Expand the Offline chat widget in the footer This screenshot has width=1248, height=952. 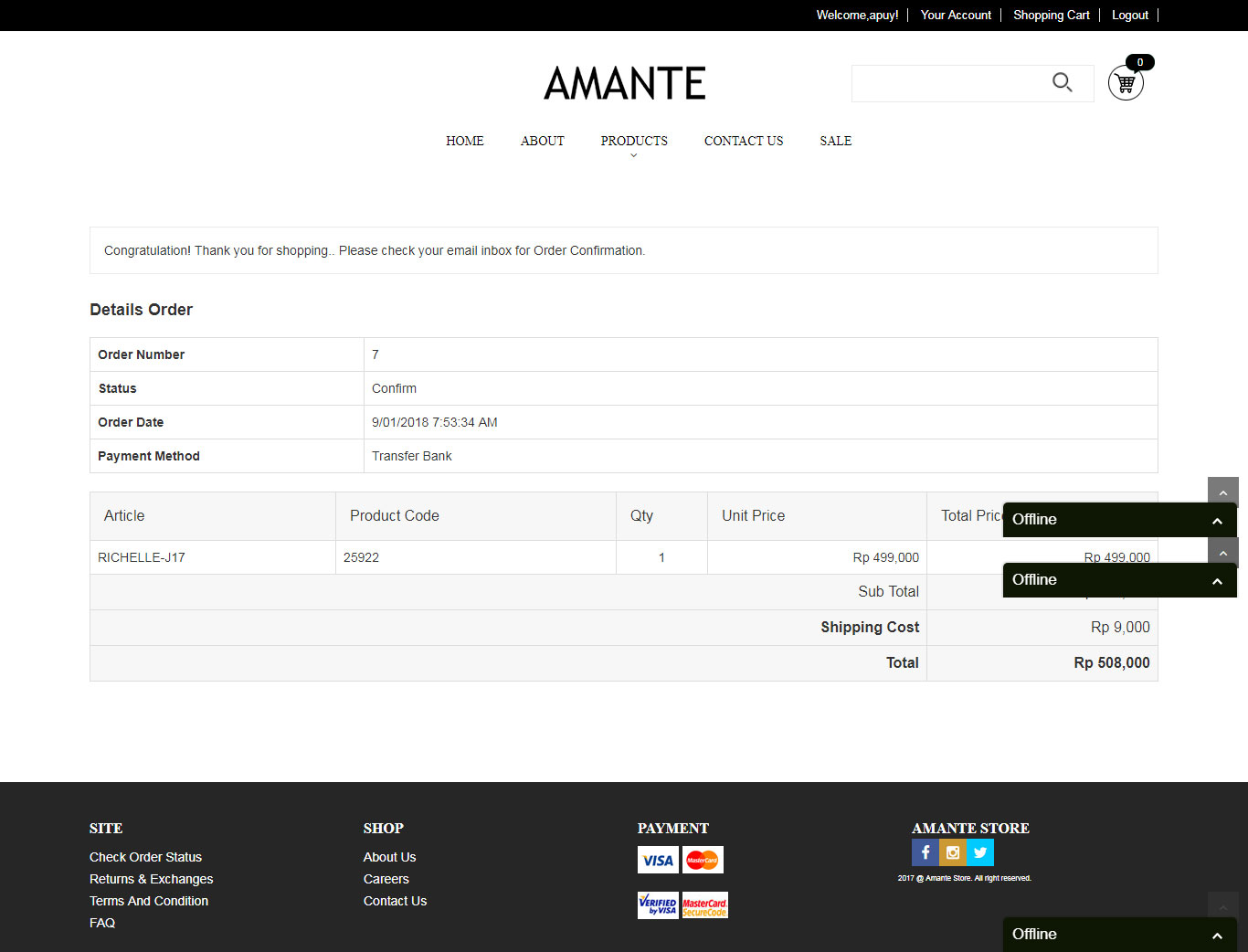coord(1120,934)
